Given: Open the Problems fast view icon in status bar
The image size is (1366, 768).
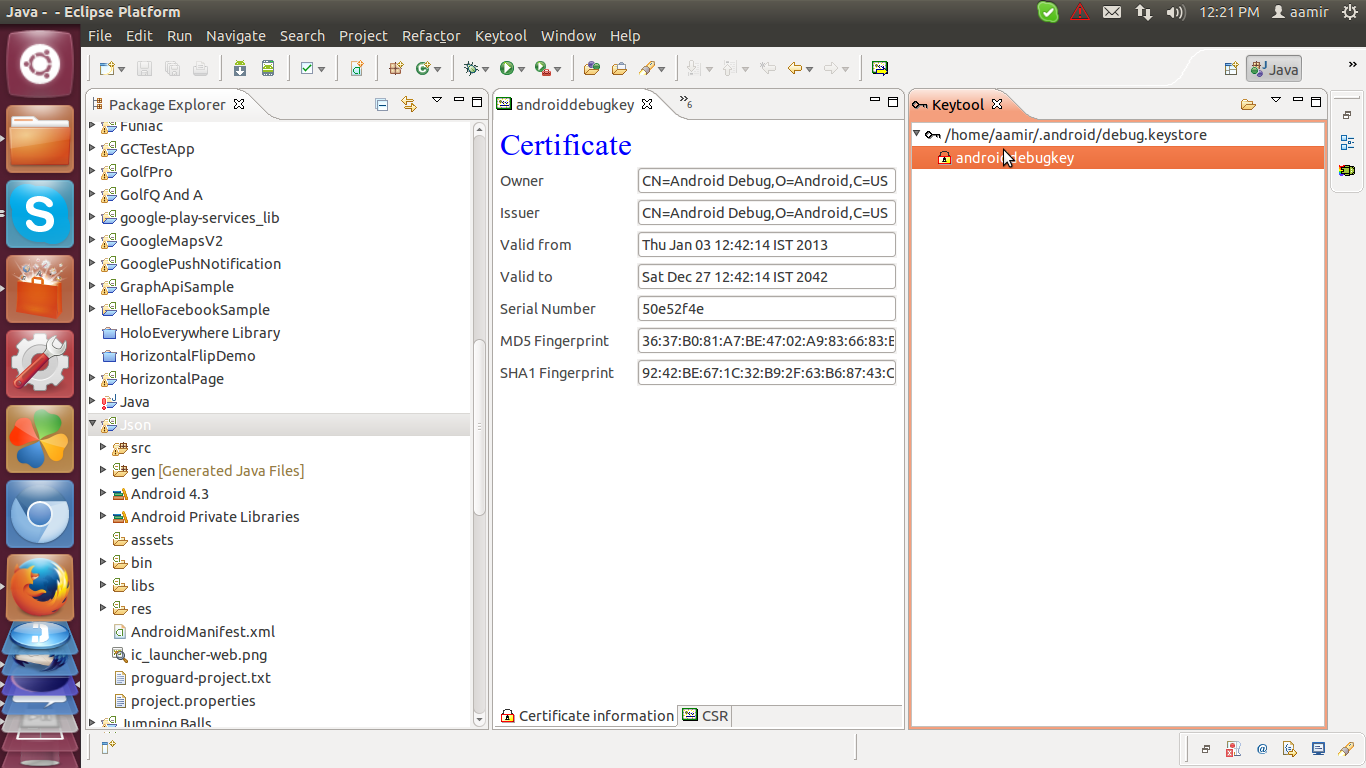Looking at the screenshot, I should pos(1234,748).
